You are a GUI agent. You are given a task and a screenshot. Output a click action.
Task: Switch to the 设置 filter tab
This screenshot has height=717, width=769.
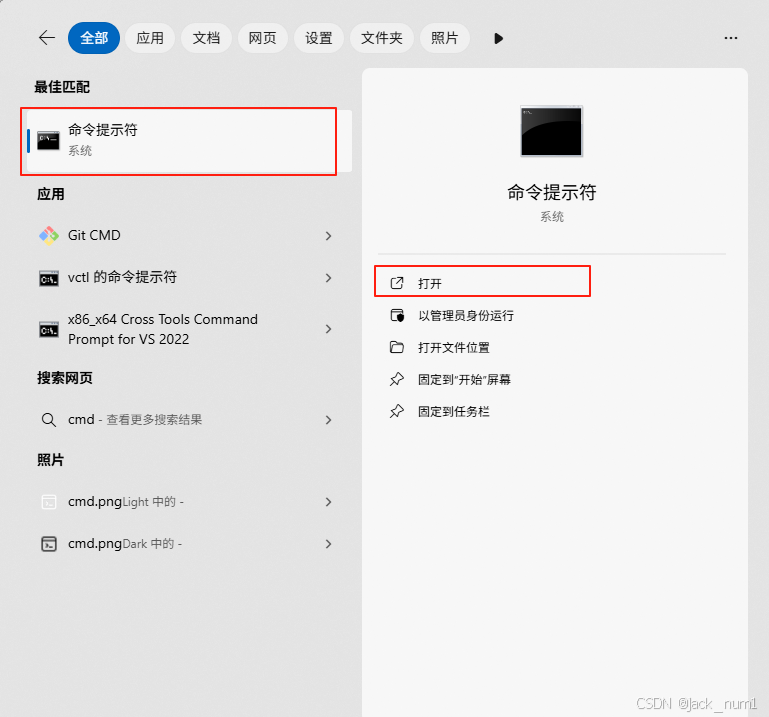pyautogui.click(x=319, y=38)
